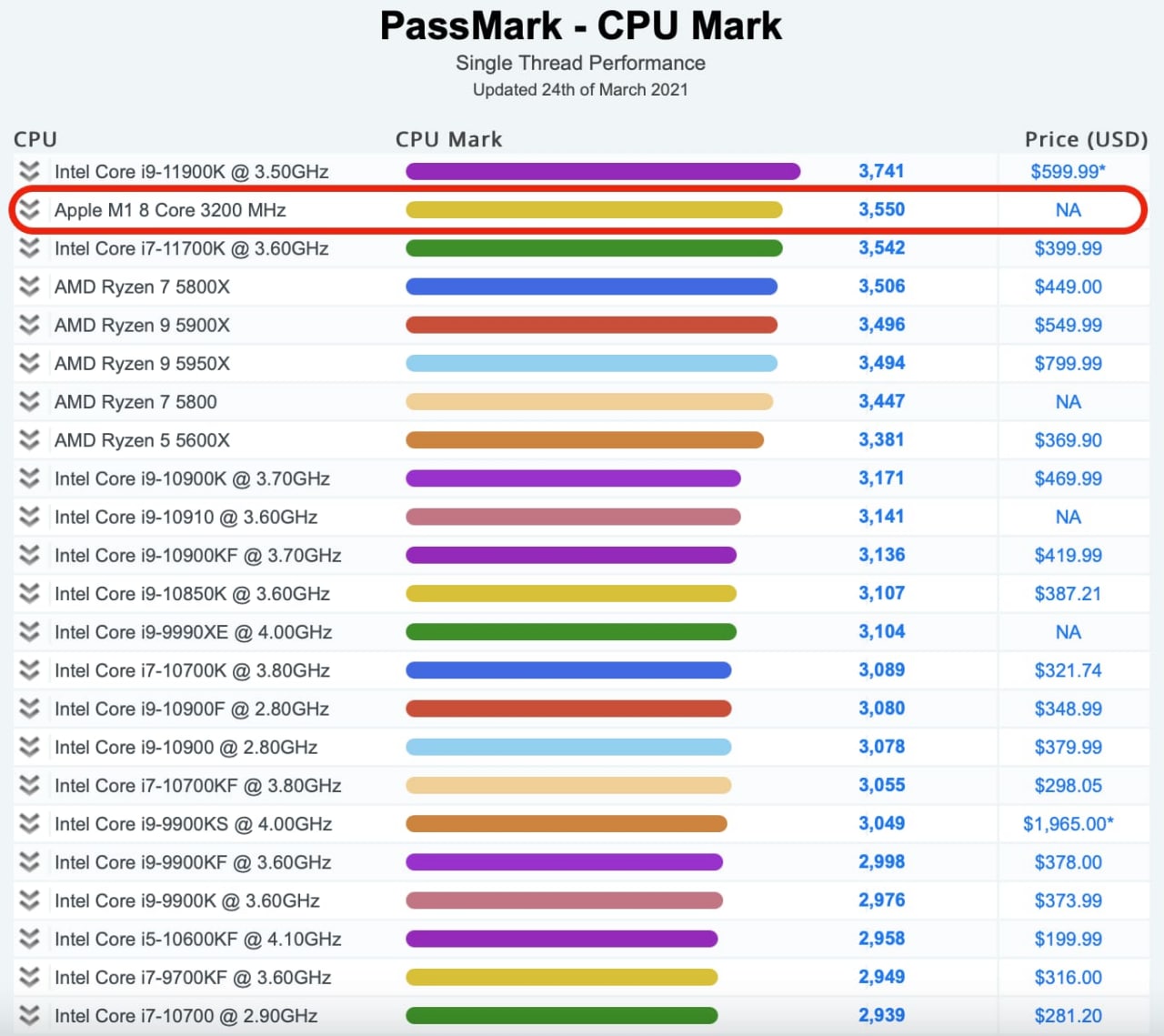The width and height of the screenshot is (1164, 1036).
Task: Click the NA price in Apple M1 row
Action: point(1068,210)
